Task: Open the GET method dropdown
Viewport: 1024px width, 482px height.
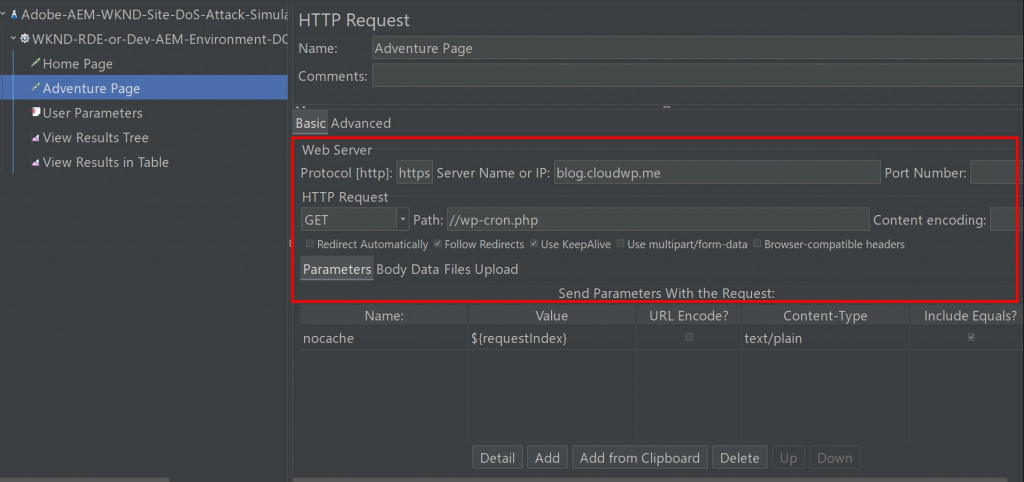Action: (403, 219)
